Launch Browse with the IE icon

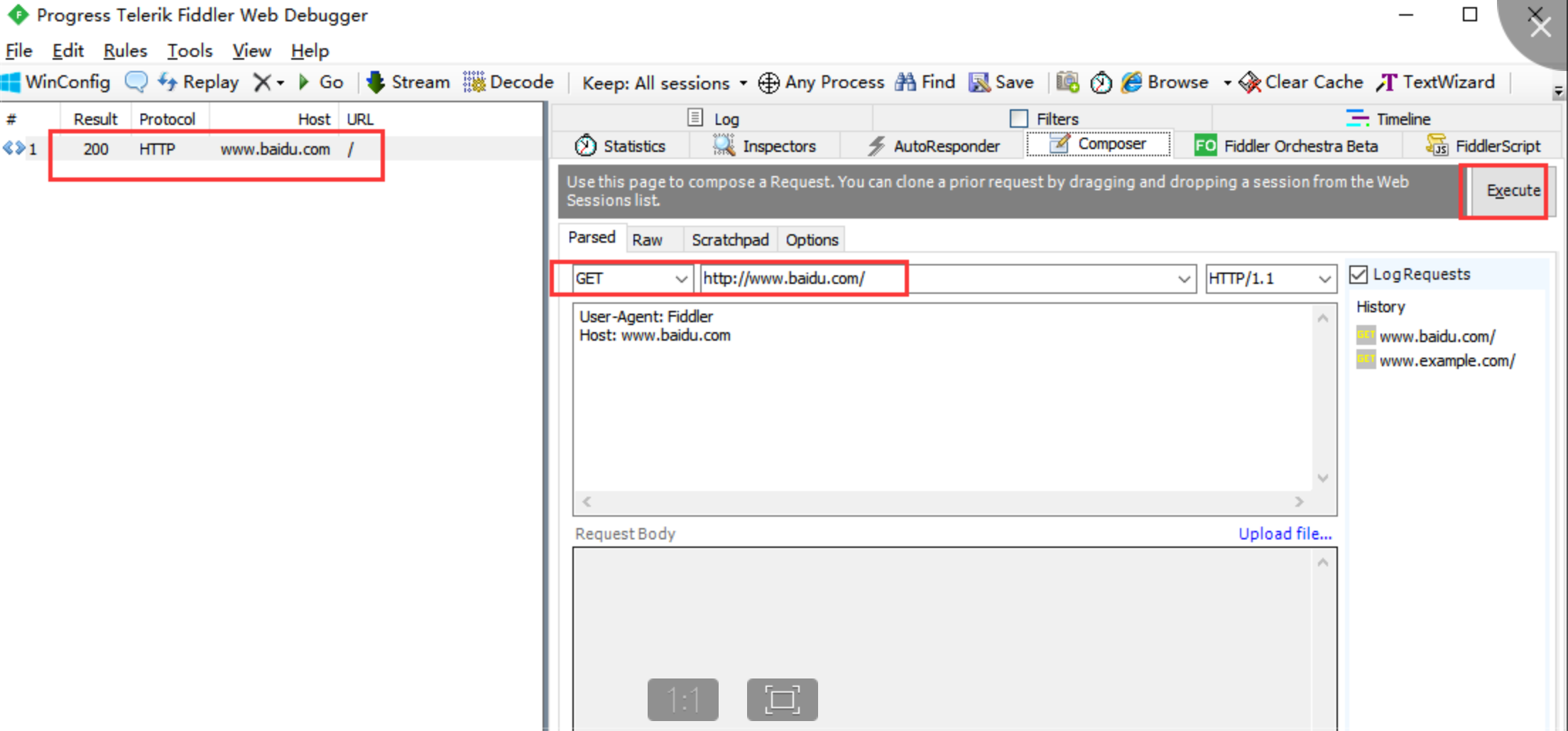(x=1165, y=82)
